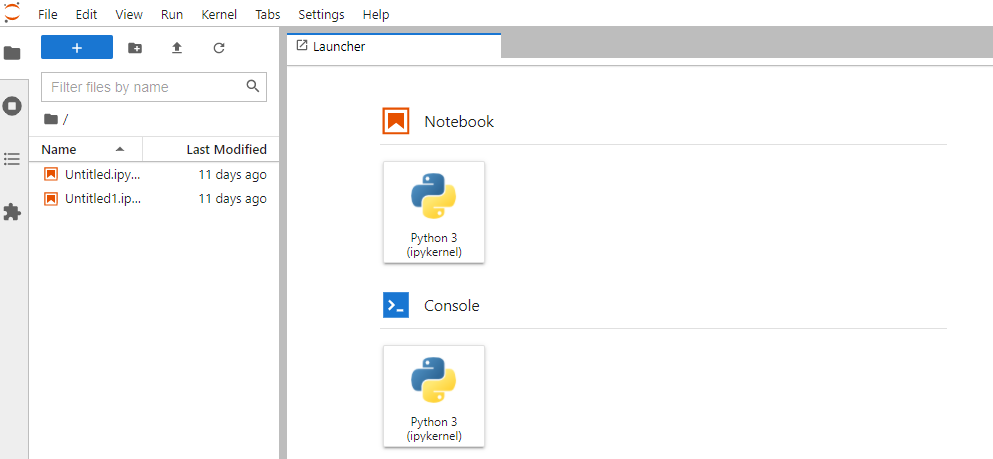993x459 pixels.
Task: Click the Notebook section heading text
Action: (459, 122)
